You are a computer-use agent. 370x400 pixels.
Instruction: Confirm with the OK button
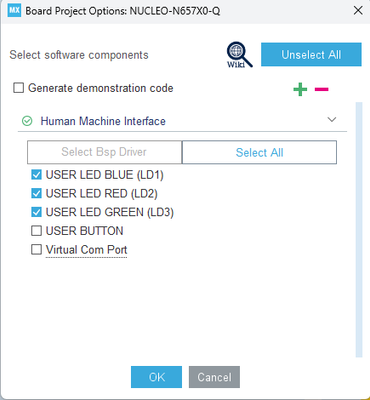(x=156, y=377)
